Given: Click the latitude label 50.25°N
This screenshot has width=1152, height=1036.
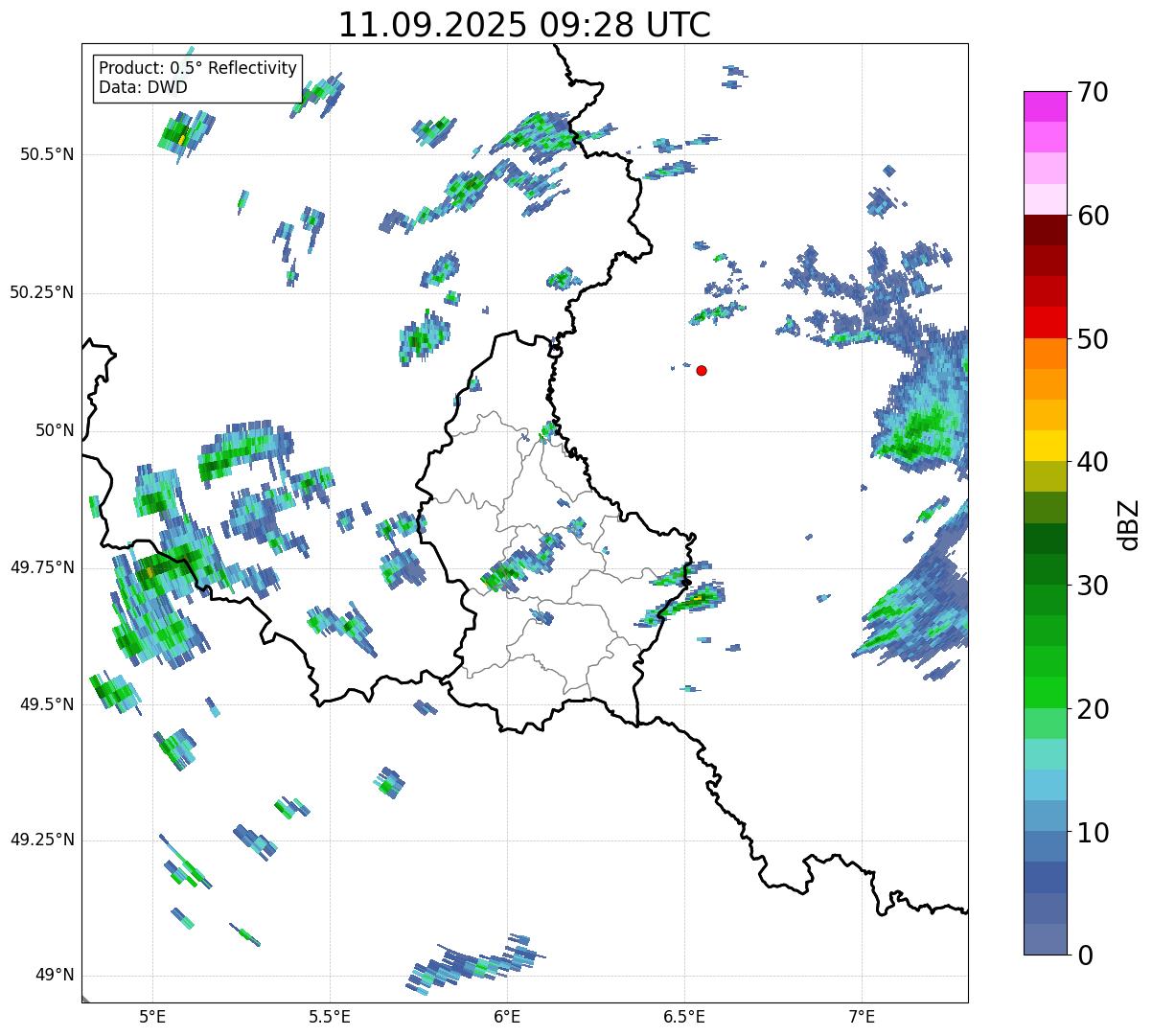Looking at the screenshot, I should (42, 292).
